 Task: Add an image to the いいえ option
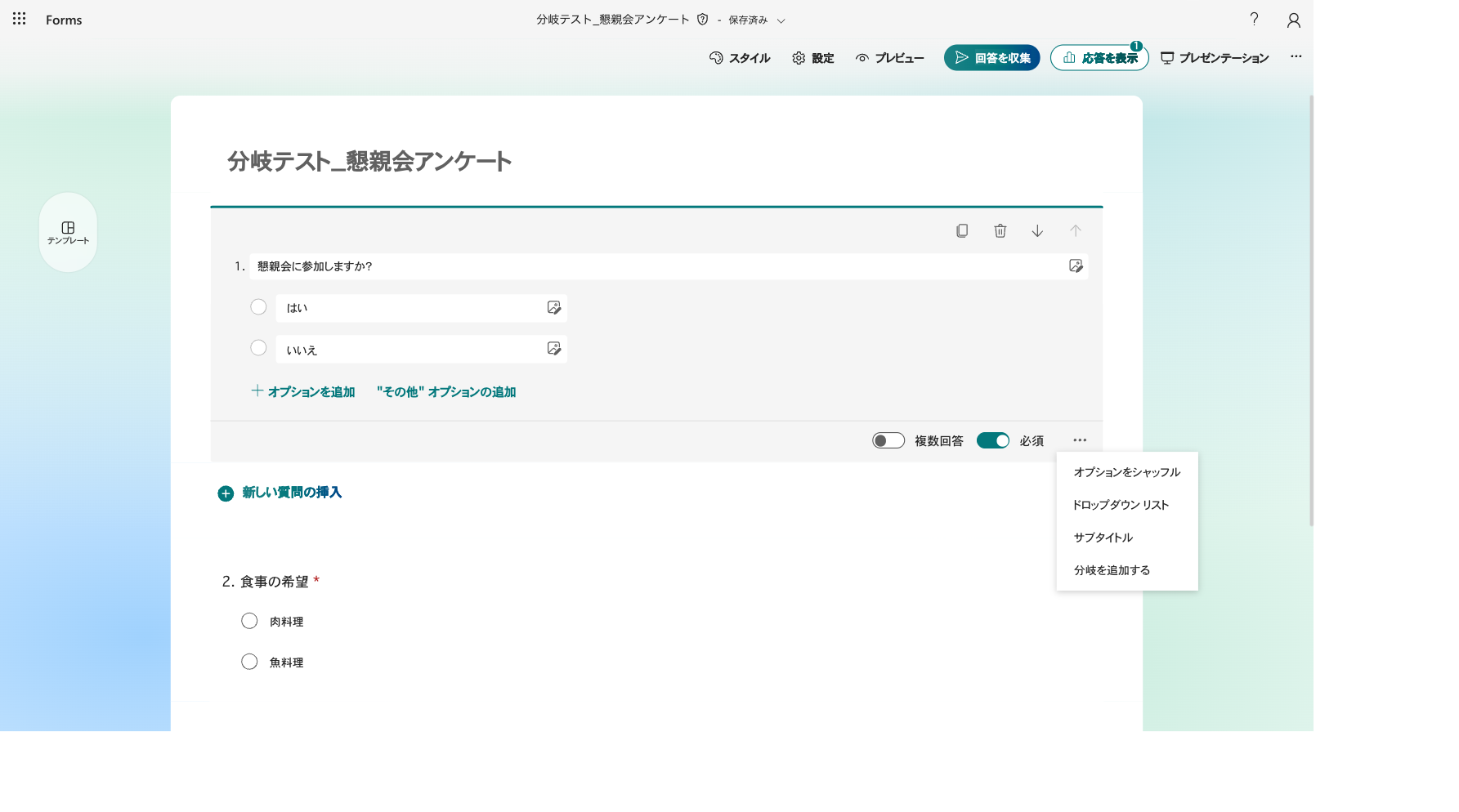[x=553, y=349]
